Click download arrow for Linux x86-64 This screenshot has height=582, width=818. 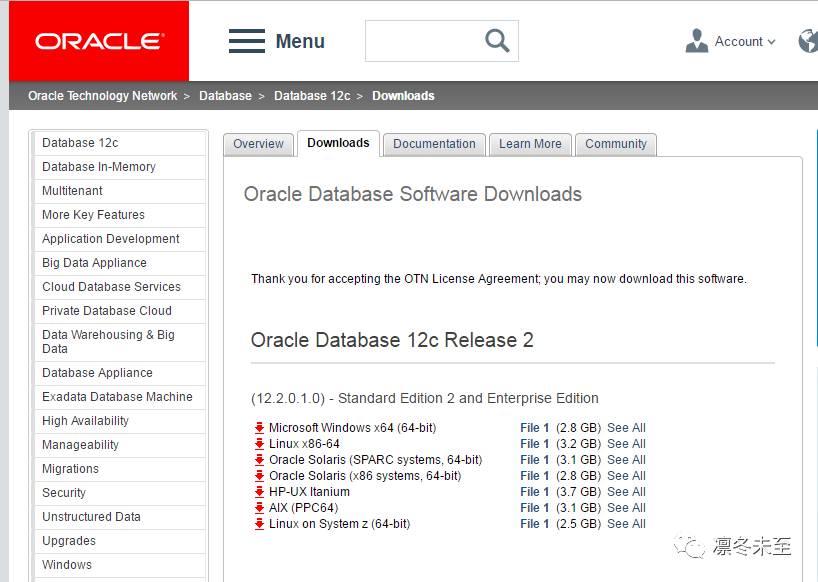[259, 444]
